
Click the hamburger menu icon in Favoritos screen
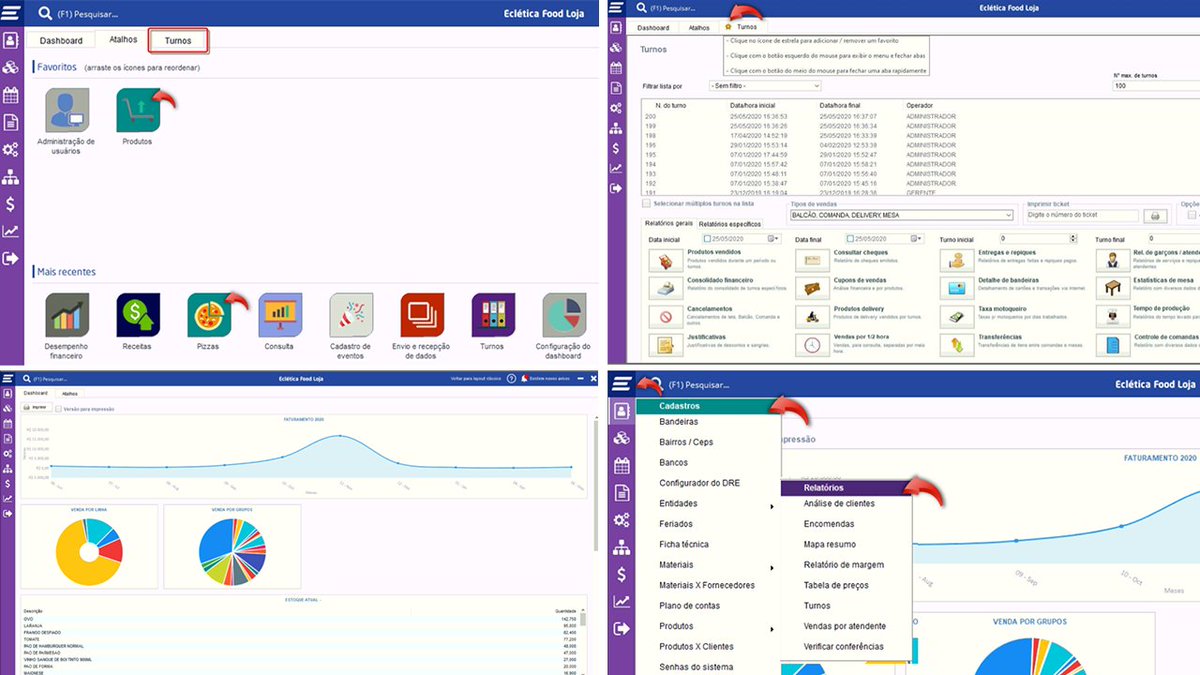click(x=10, y=13)
